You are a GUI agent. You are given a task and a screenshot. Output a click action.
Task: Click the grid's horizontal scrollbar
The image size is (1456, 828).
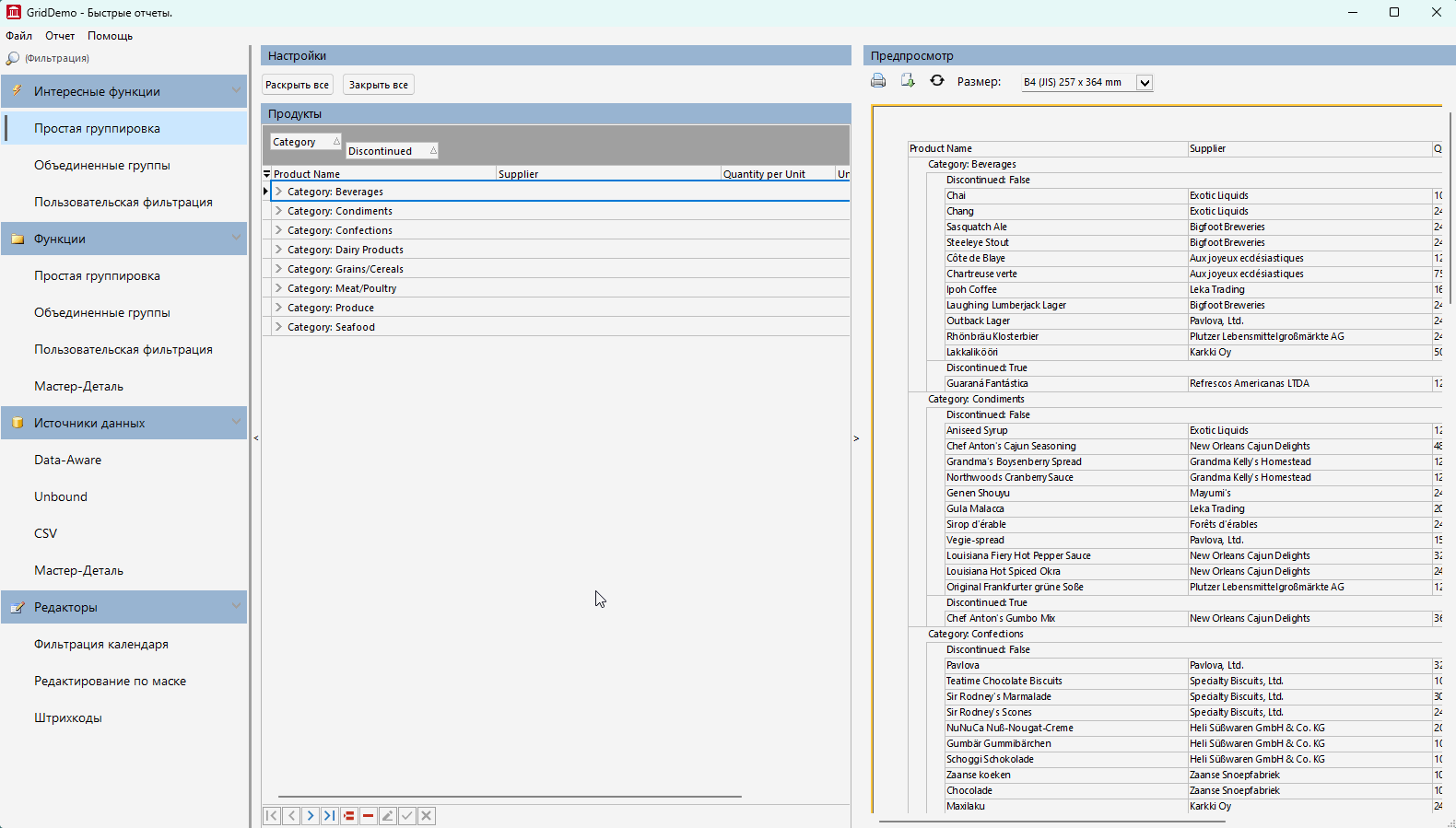pos(510,796)
